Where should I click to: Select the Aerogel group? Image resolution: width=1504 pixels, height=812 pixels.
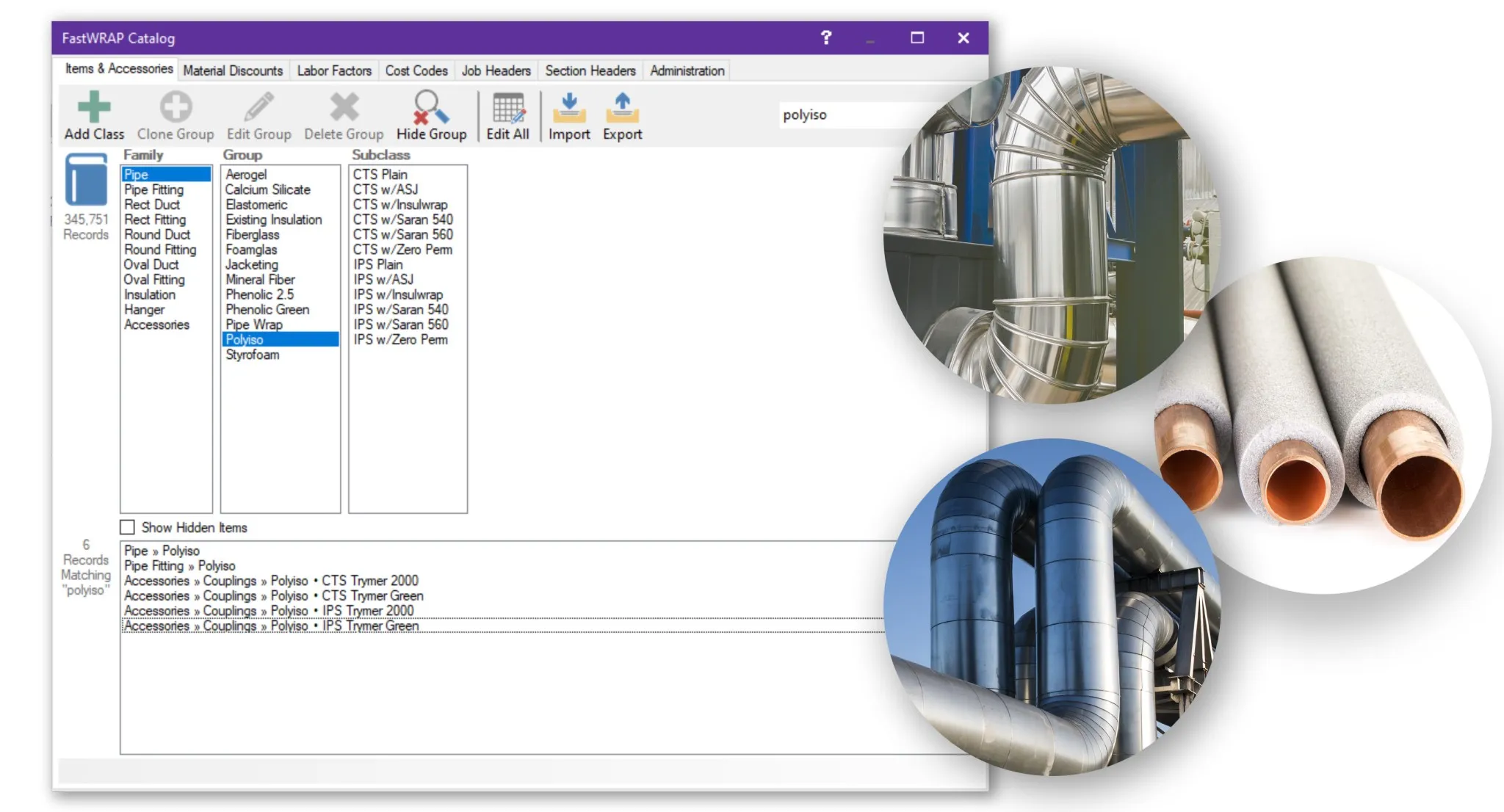[281, 174]
